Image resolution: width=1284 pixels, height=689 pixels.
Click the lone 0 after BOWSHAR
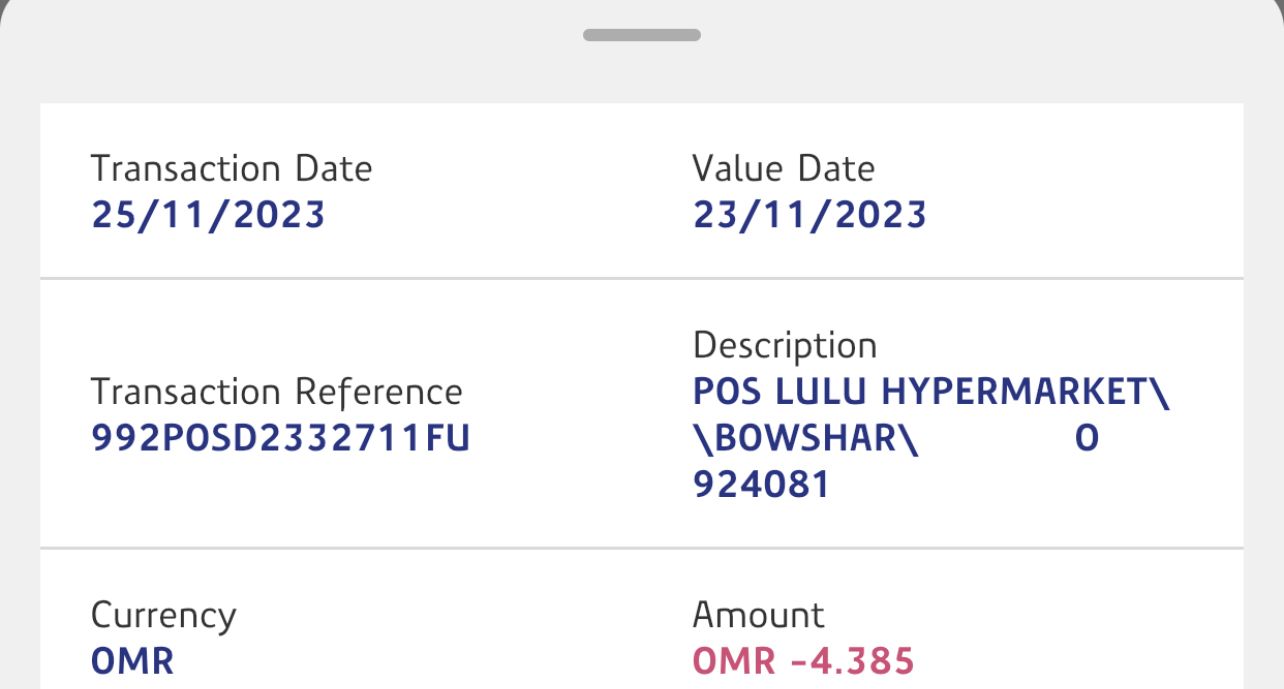coord(1086,439)
